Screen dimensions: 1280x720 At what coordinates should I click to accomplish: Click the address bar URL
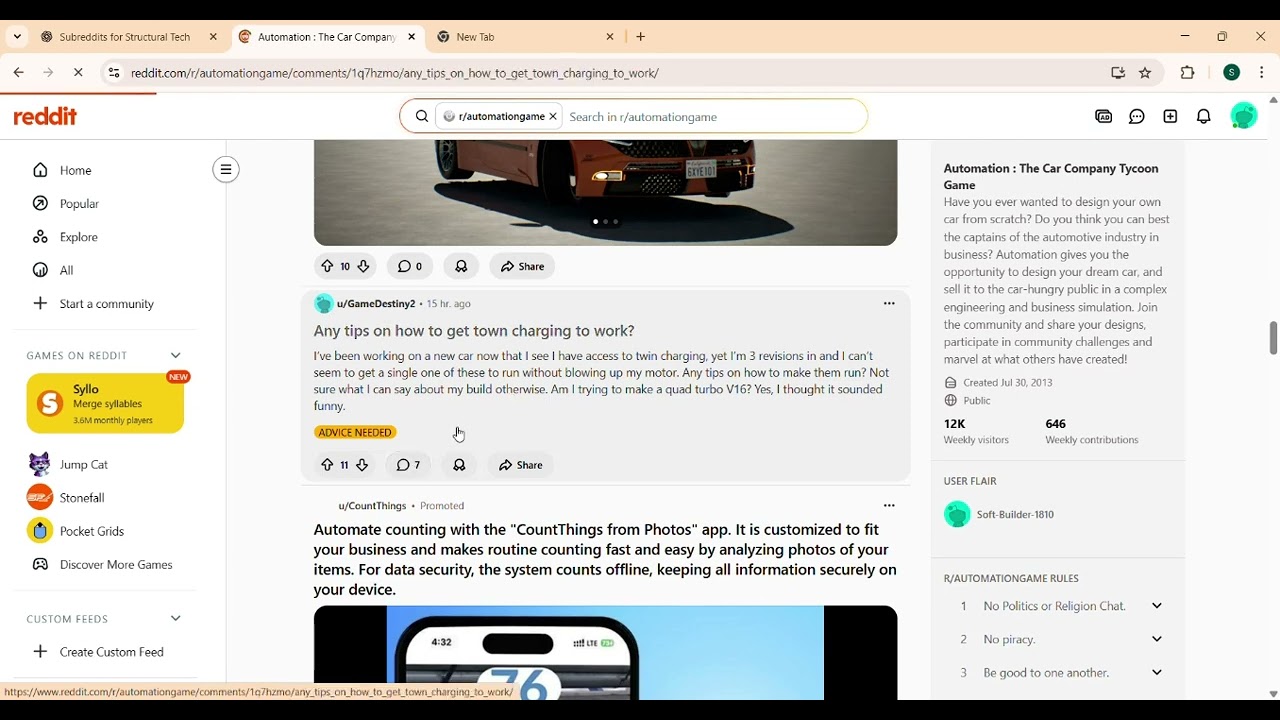click(x=395, y=73)
